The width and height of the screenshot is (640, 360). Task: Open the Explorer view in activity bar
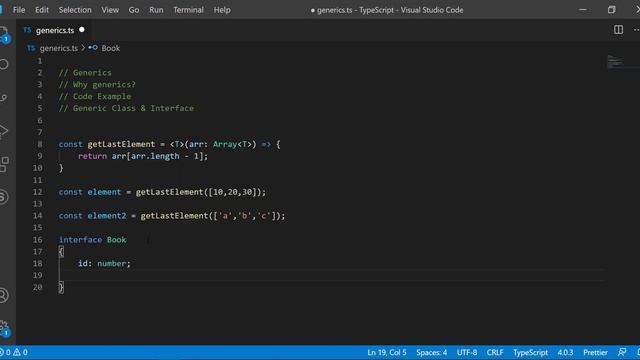(3, 33)
